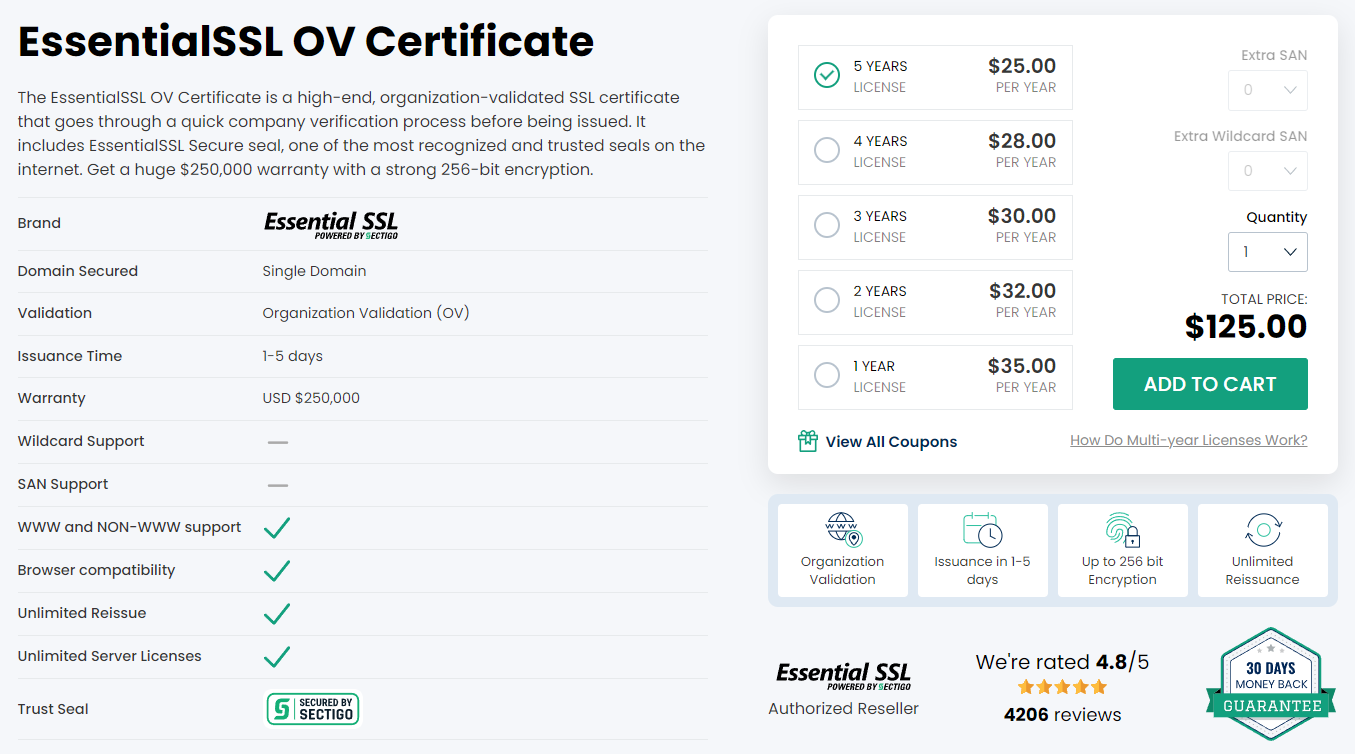Click the View All Coupons link

pyautogui.click(x=891, y=442)
